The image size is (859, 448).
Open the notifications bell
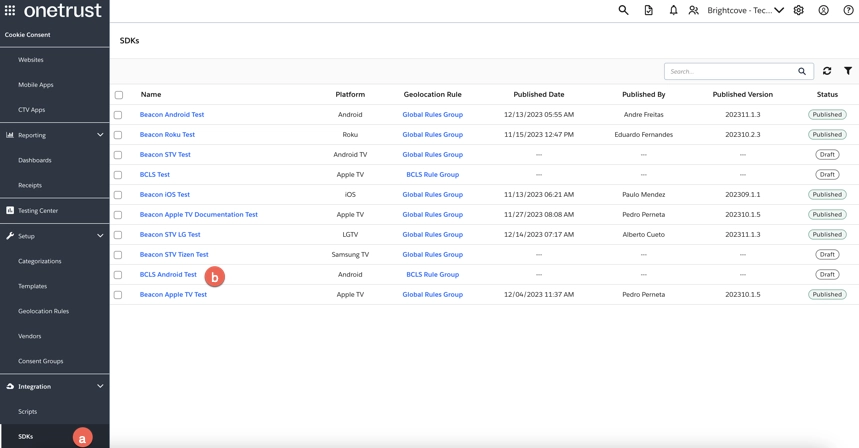tap(673, 10)
